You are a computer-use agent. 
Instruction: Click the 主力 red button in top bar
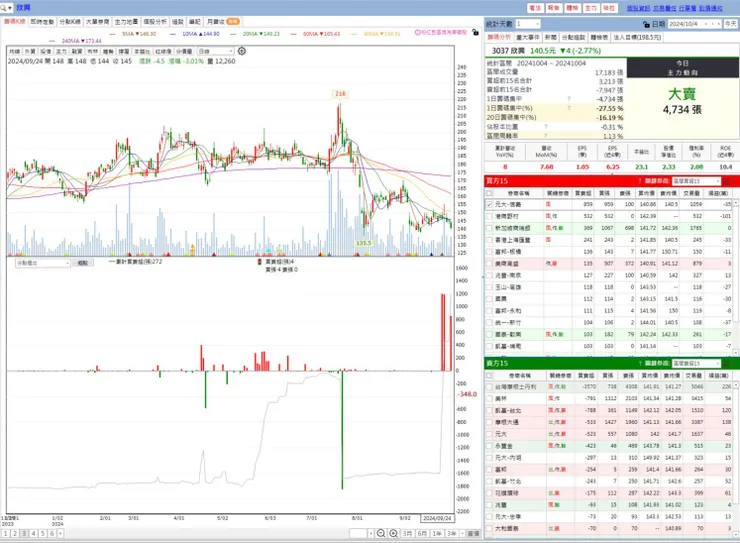(x=590, y=8)
